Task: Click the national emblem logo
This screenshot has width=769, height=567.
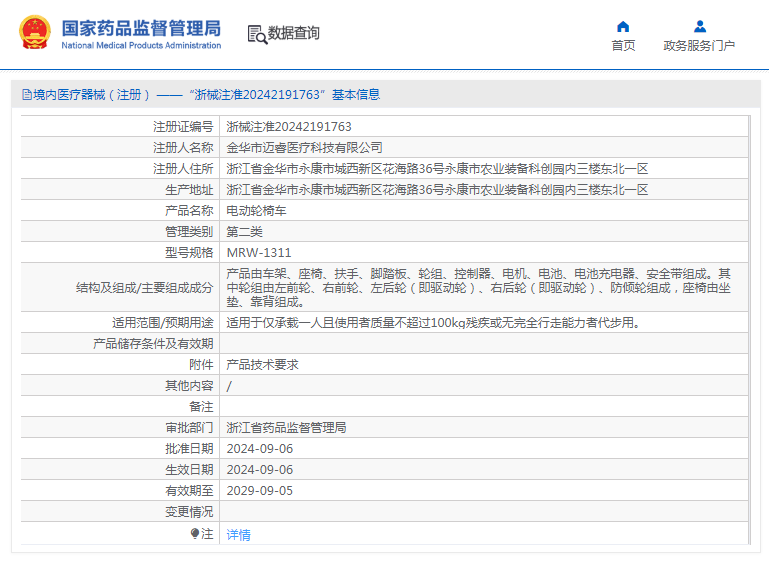Action: click(35, 33)
